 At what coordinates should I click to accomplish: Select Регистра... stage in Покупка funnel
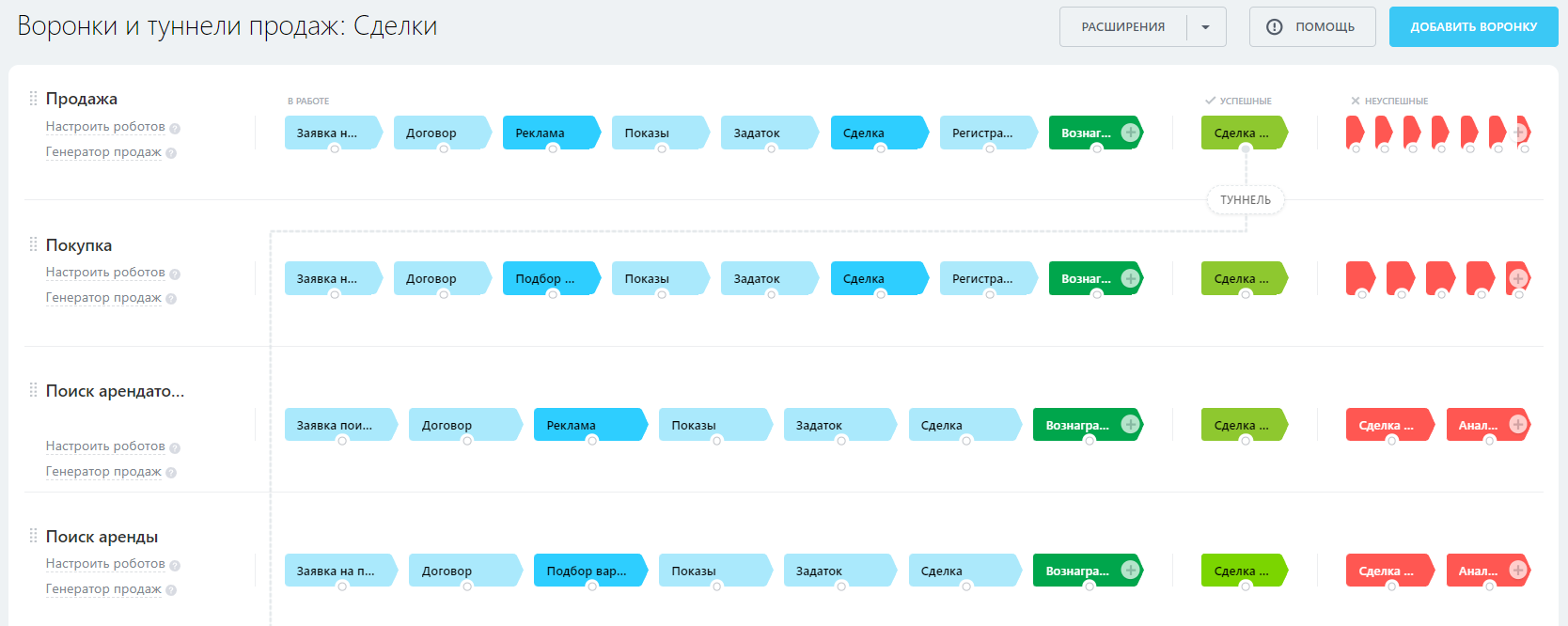(x=989, y=278)
